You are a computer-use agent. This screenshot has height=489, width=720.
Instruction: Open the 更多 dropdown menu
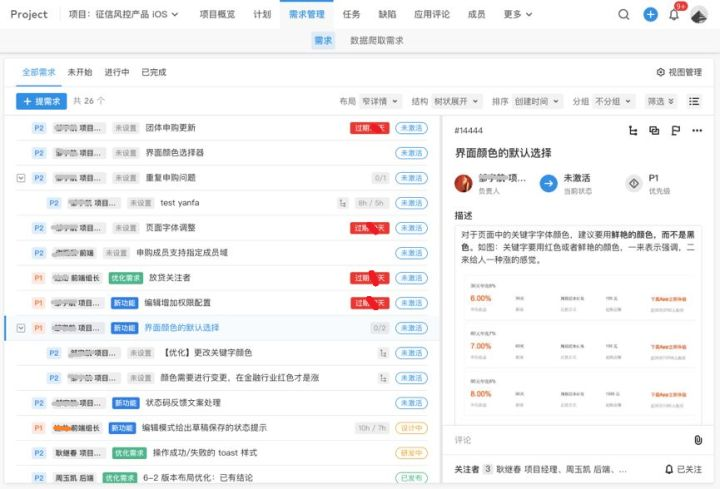click(518, 14)
